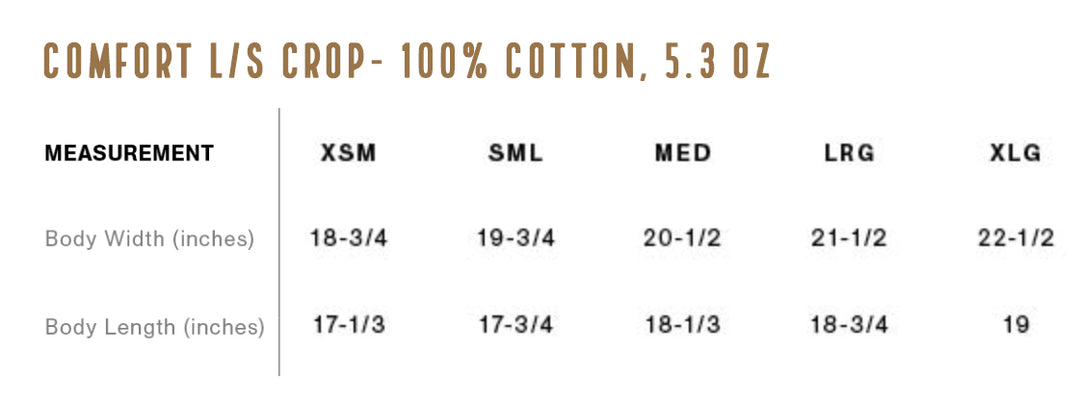The width and height of the screenshot is (1080, 407).
Task: Click the XLG size column header
Action: (x=1015, y=153)
